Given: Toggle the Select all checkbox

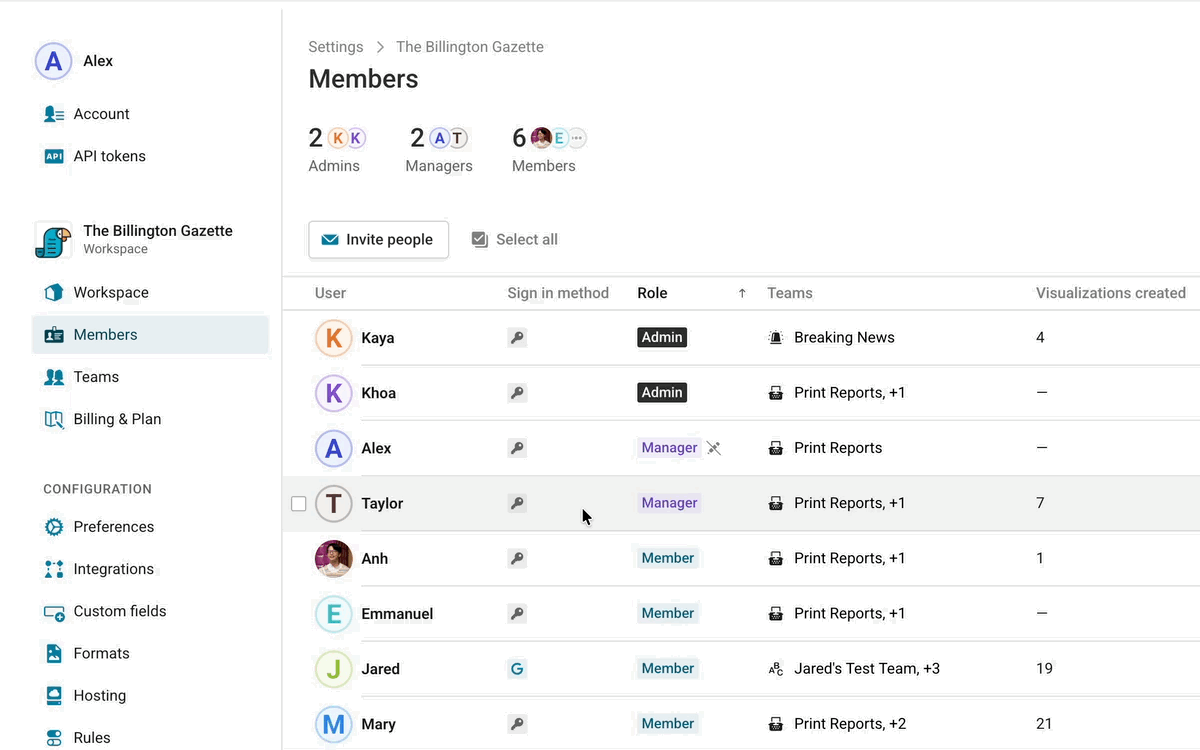Looking at the screenshot, I should 480,239.
